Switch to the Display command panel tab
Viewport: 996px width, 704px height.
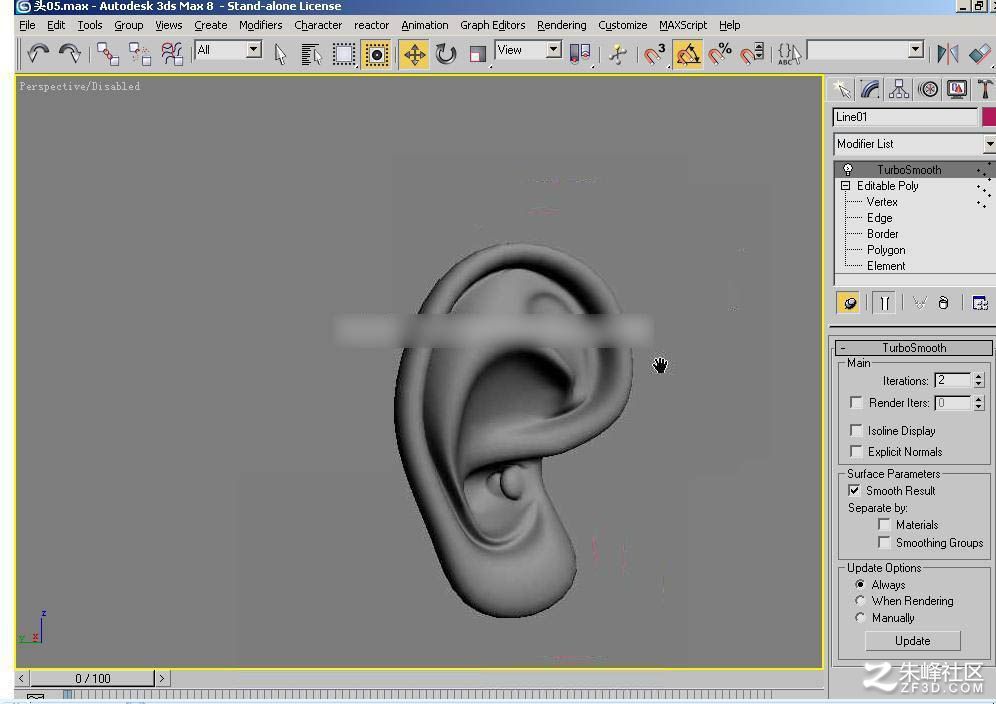pos(957,90)
